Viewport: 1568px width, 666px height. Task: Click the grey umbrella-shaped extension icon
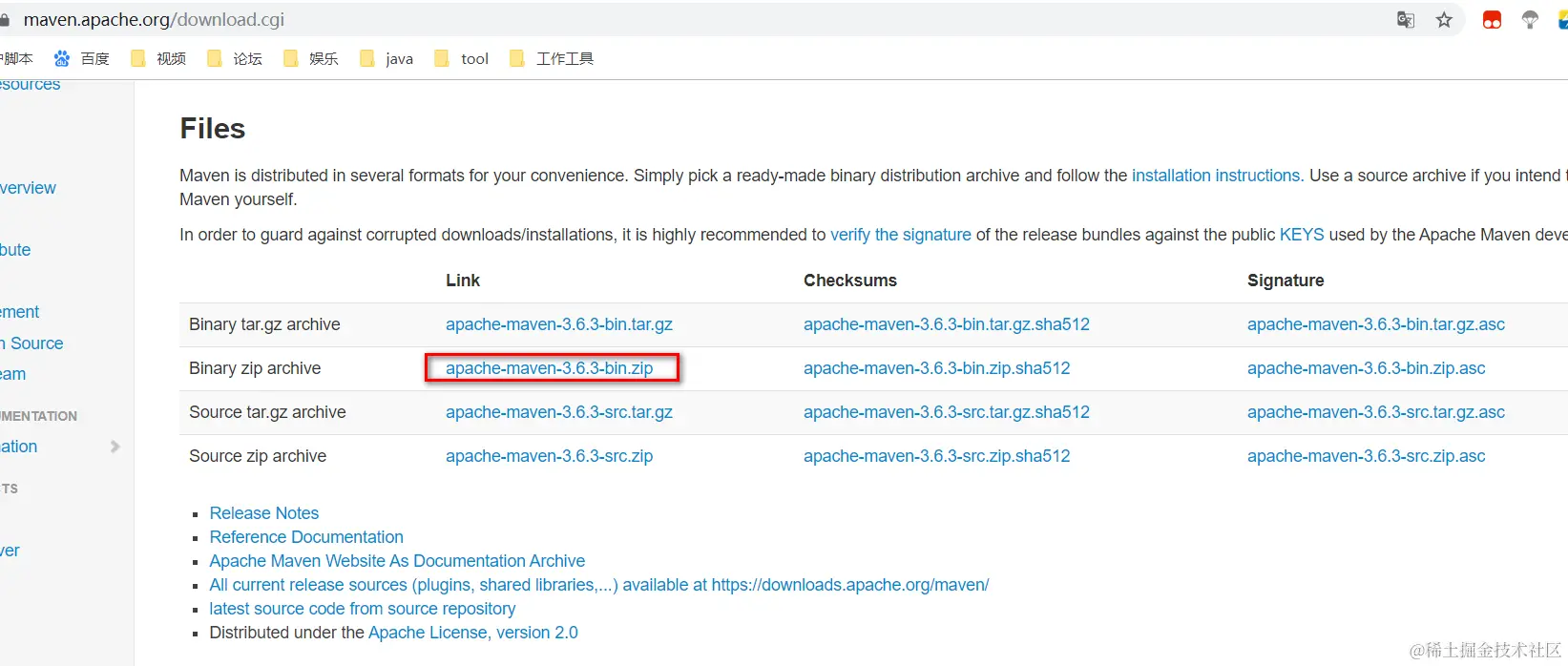[1530, 20]
